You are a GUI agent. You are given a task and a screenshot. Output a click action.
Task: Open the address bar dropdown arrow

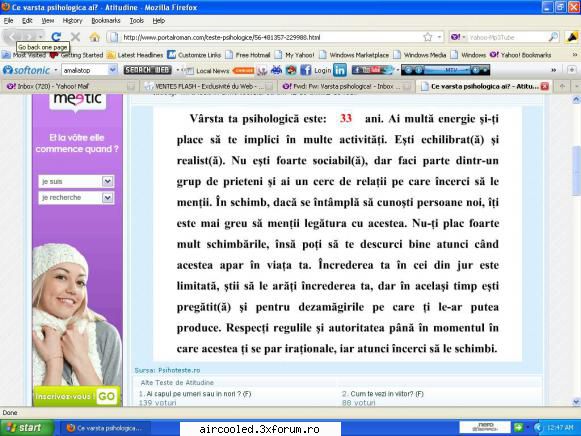pos(439,37)
